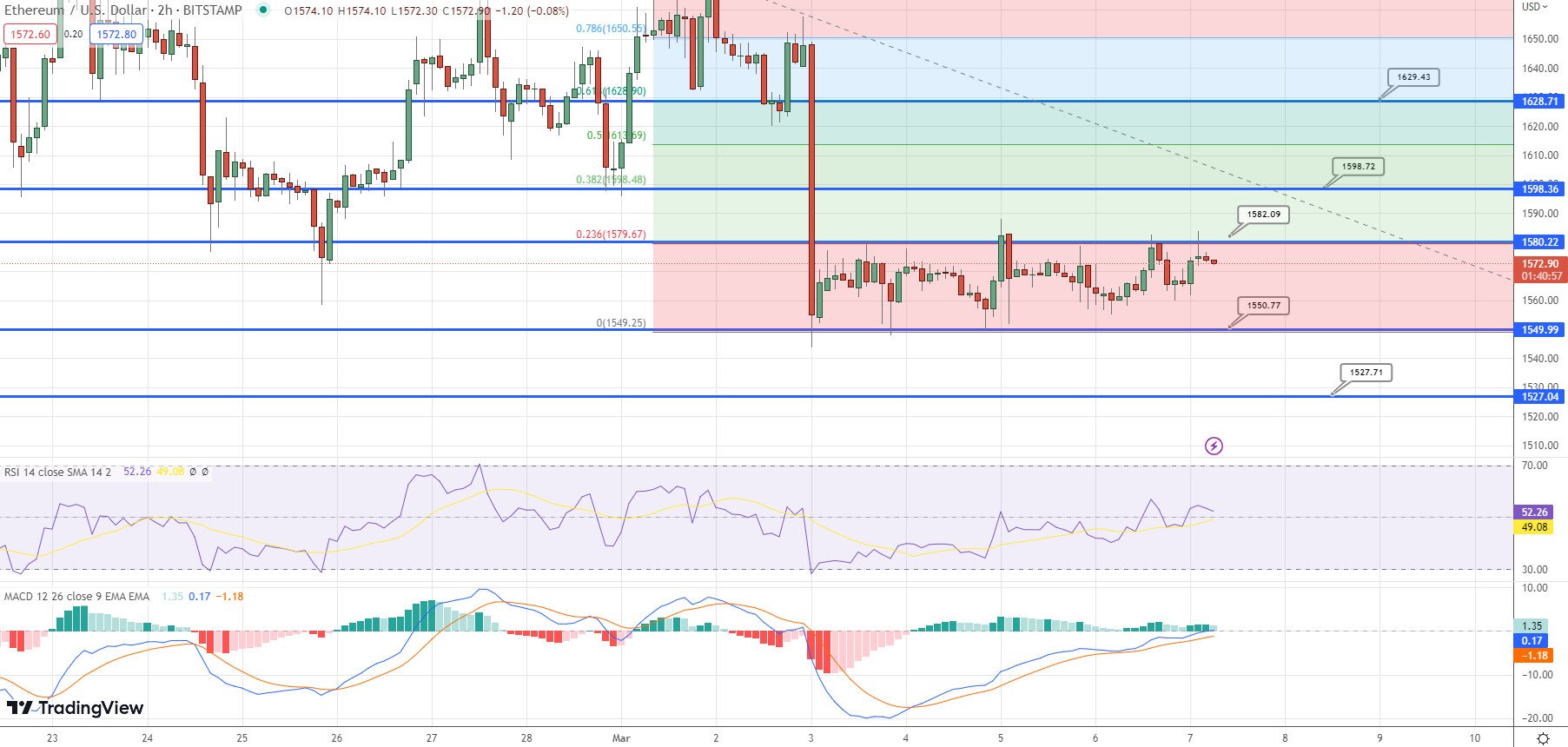Click the green market status dot

[x=263, y=10]
